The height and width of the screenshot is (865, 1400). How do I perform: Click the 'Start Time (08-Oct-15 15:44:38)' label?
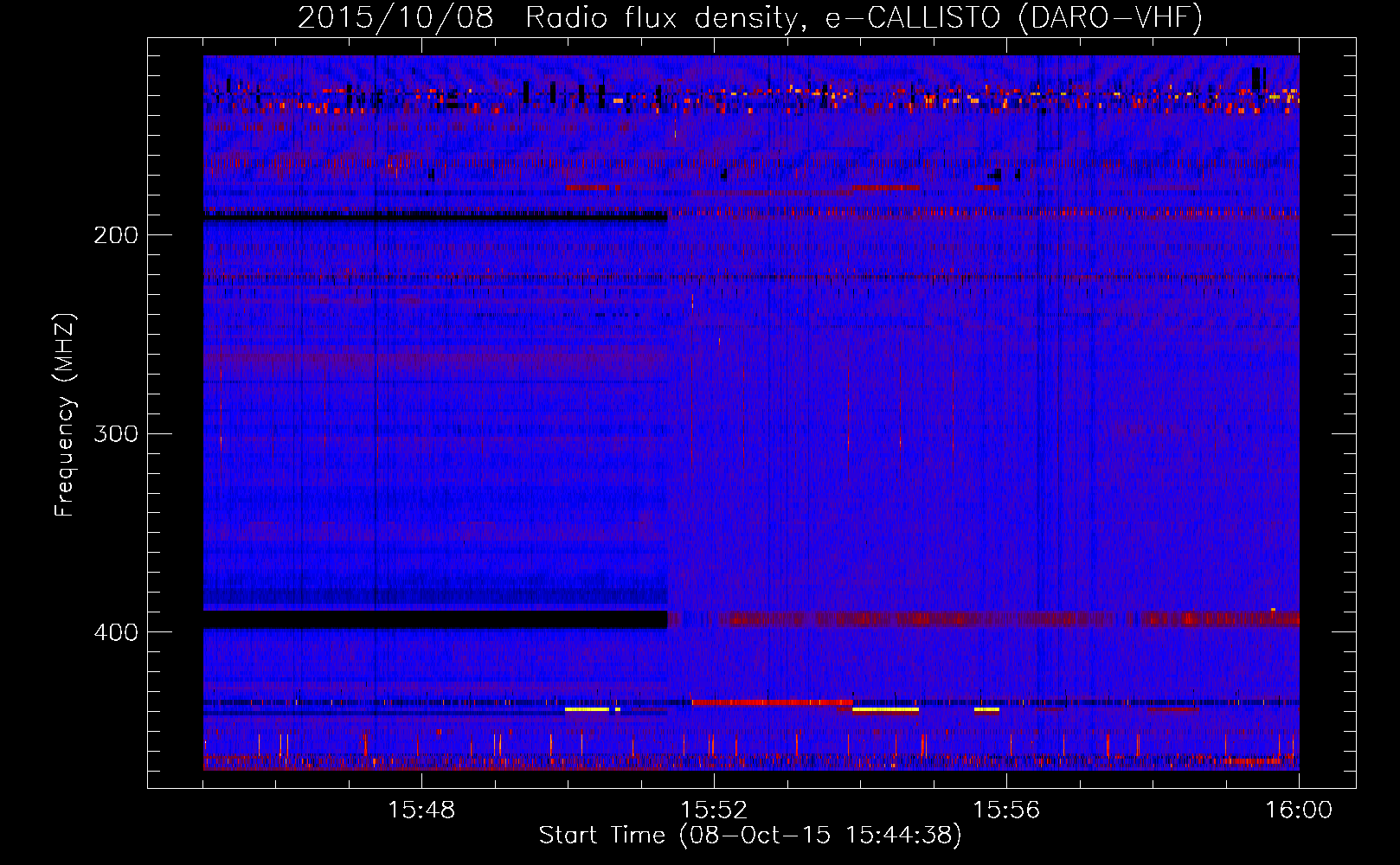(x=750, y=836)
